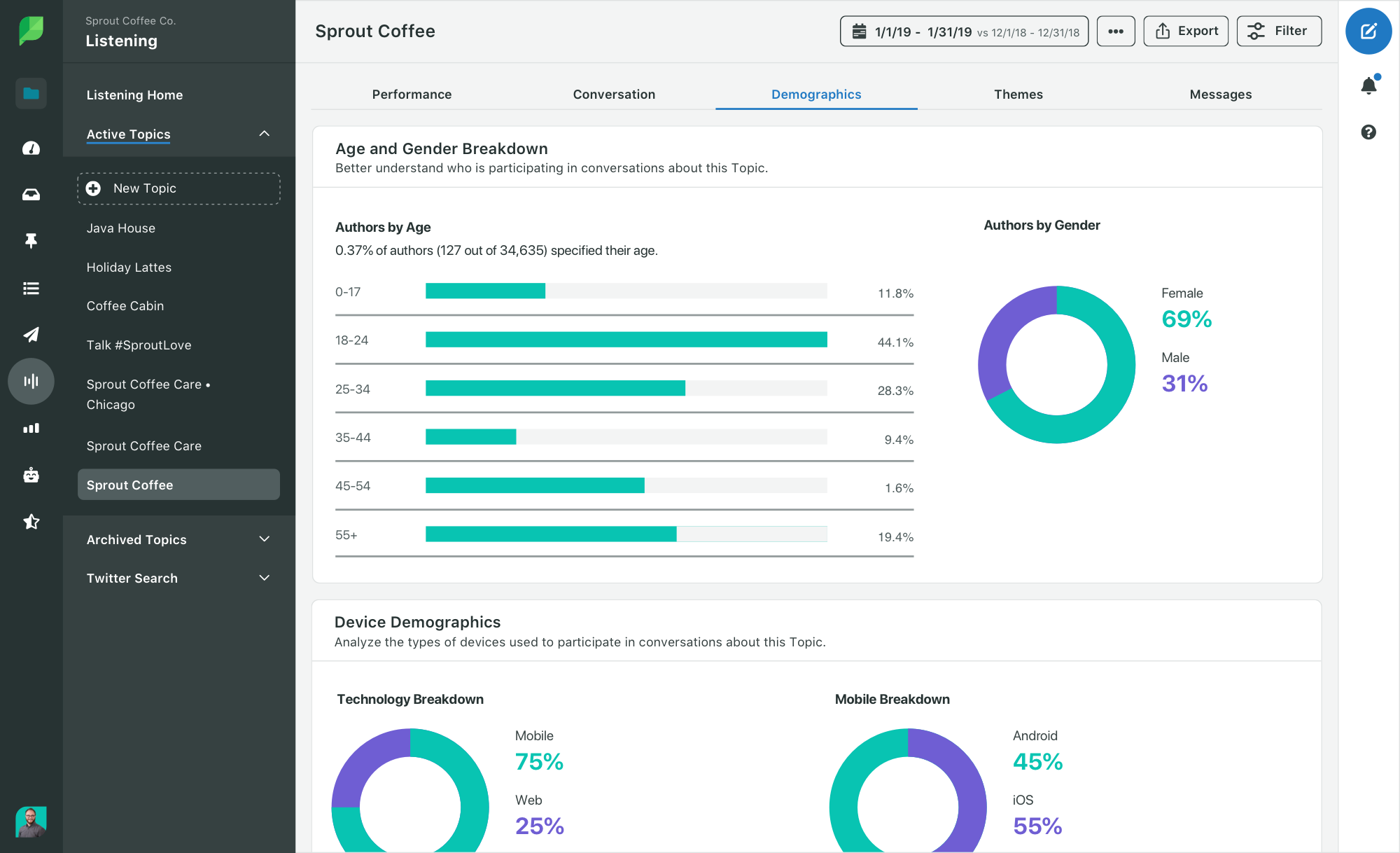Screen dimensions: 1400x853
Task: Expand the Archived Topics section
Action: (x=264, y=539)
